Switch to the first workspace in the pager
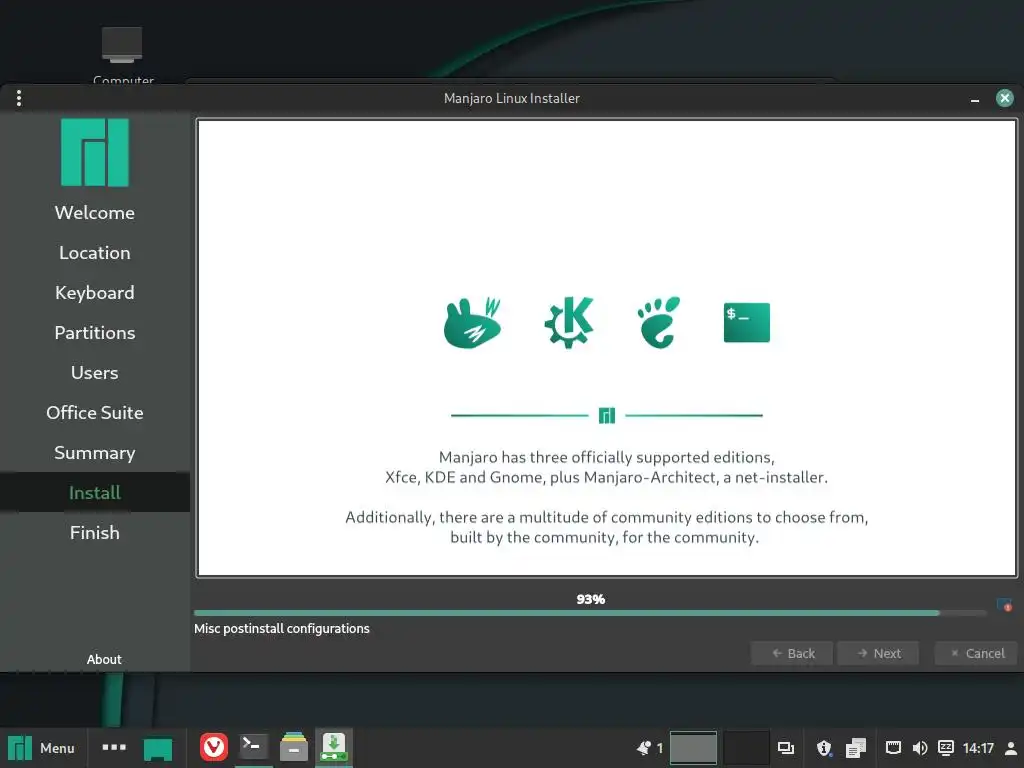 [694, 748]
